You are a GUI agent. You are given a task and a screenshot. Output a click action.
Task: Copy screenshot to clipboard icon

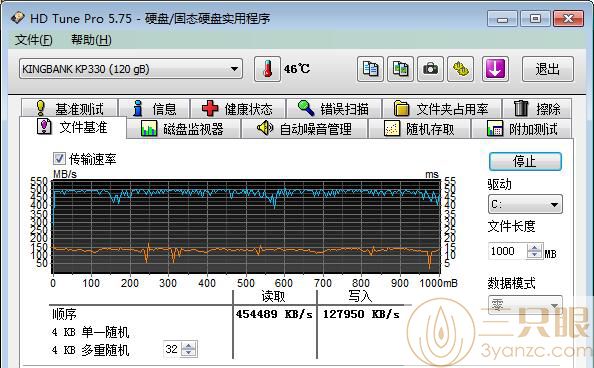coord(400,69)
